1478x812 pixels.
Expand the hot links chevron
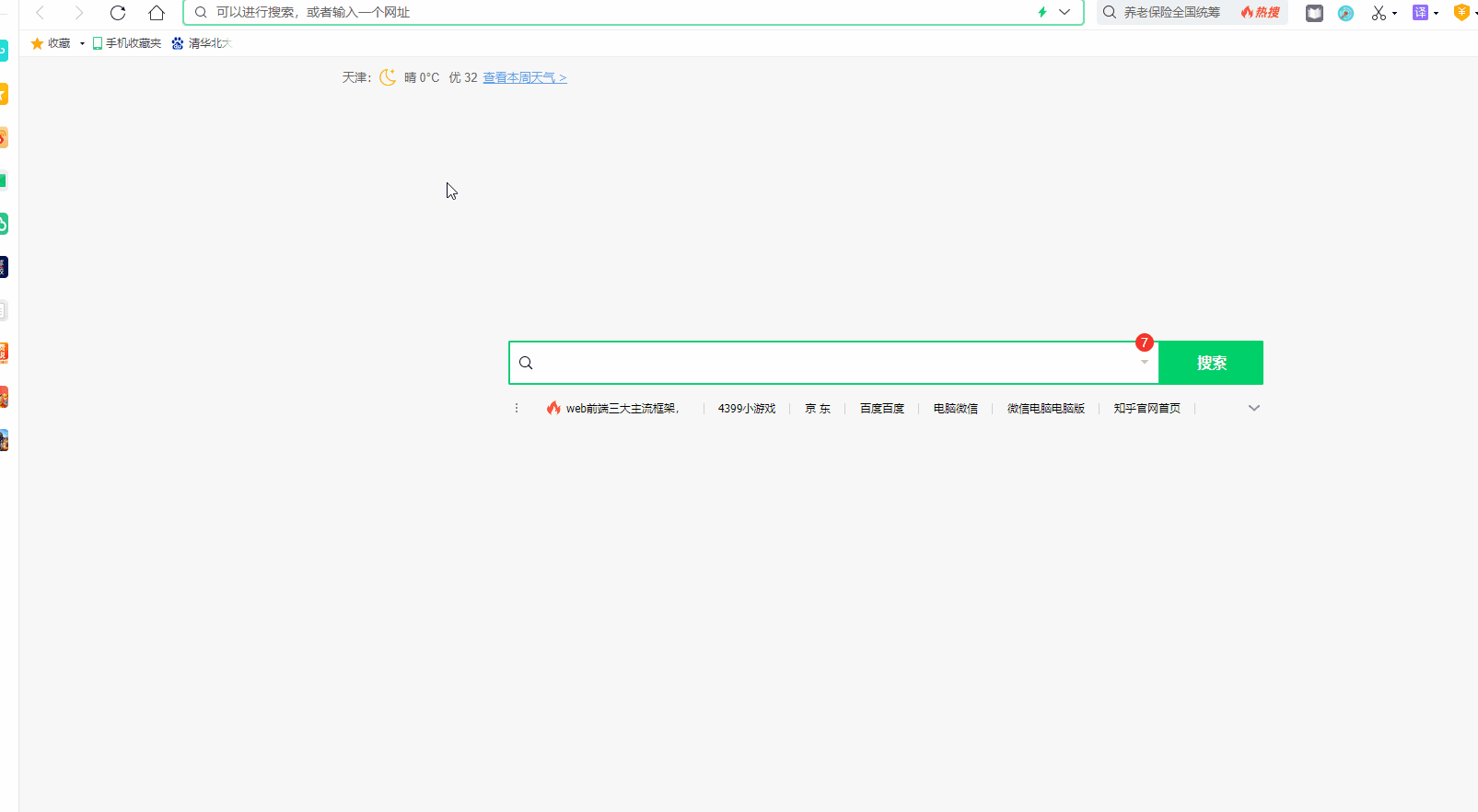pyautogui.click(x=1253, y=408)
